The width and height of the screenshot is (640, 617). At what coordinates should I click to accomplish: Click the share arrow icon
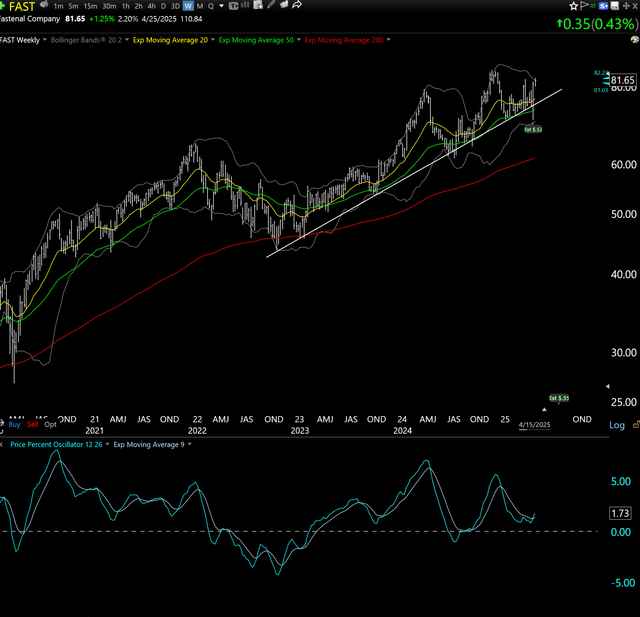[297, 5]
